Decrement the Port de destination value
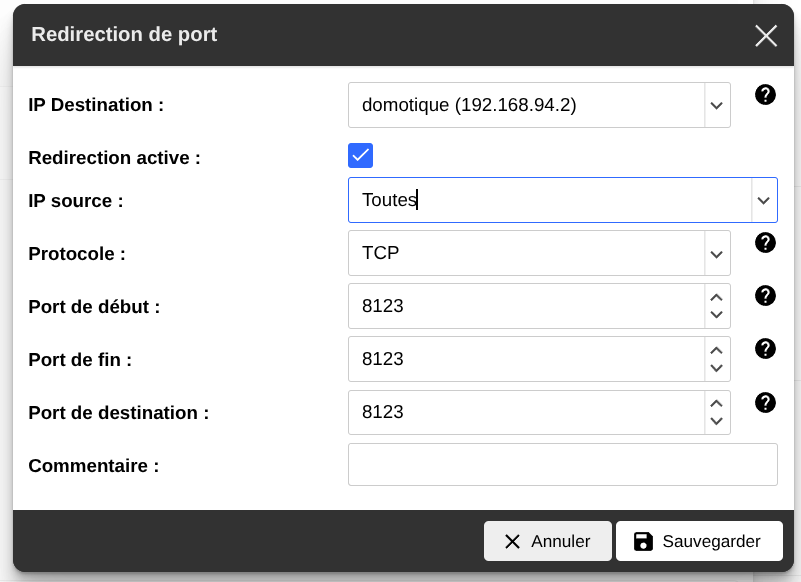The width and height of the screenshot is (801, 582). tap(716, 421)
